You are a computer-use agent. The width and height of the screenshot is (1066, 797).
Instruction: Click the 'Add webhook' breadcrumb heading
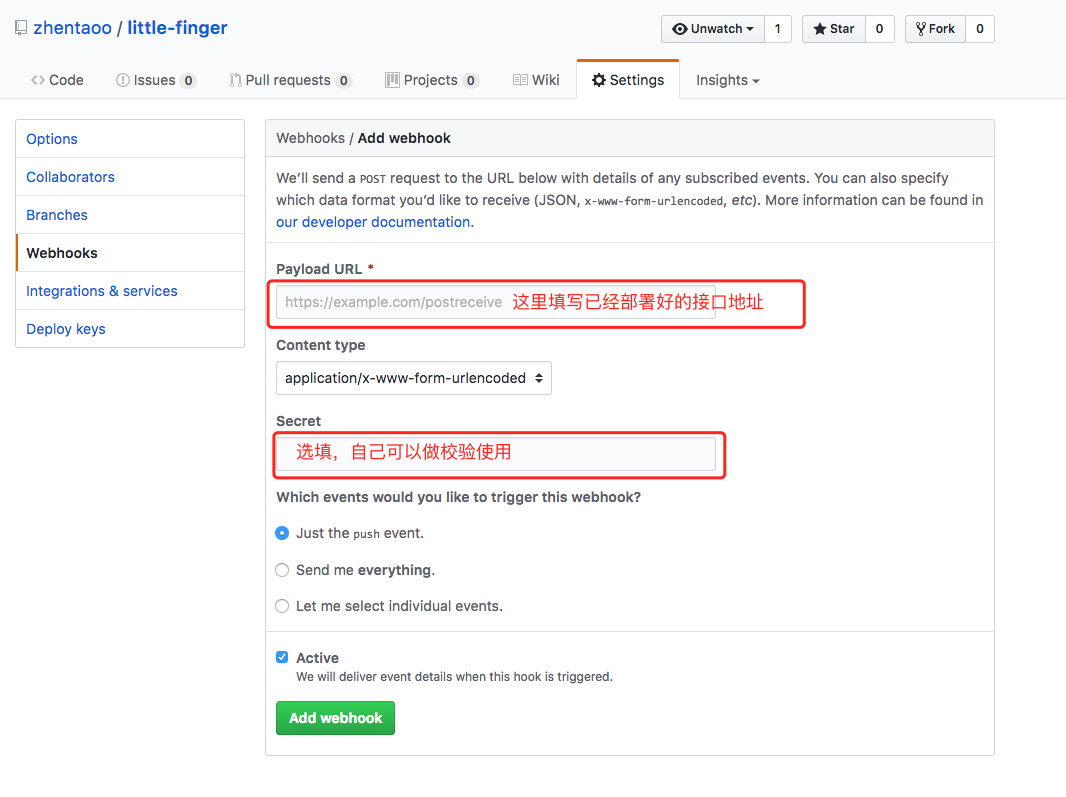click(x=405, y=138)
